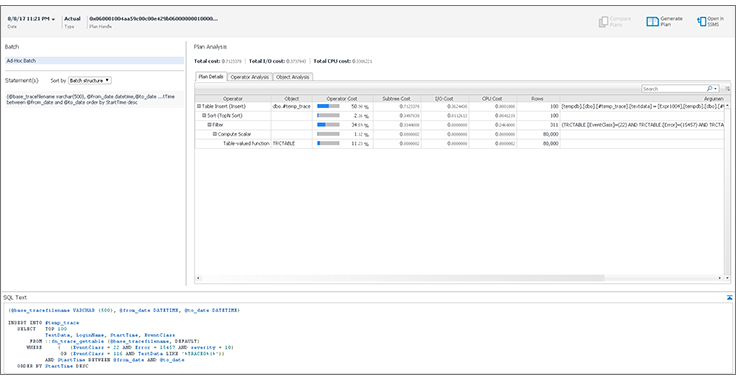Select the Ad-Hoc Batch entry
This screenshot has width=736, height=380.
click(x=94, y=61)
